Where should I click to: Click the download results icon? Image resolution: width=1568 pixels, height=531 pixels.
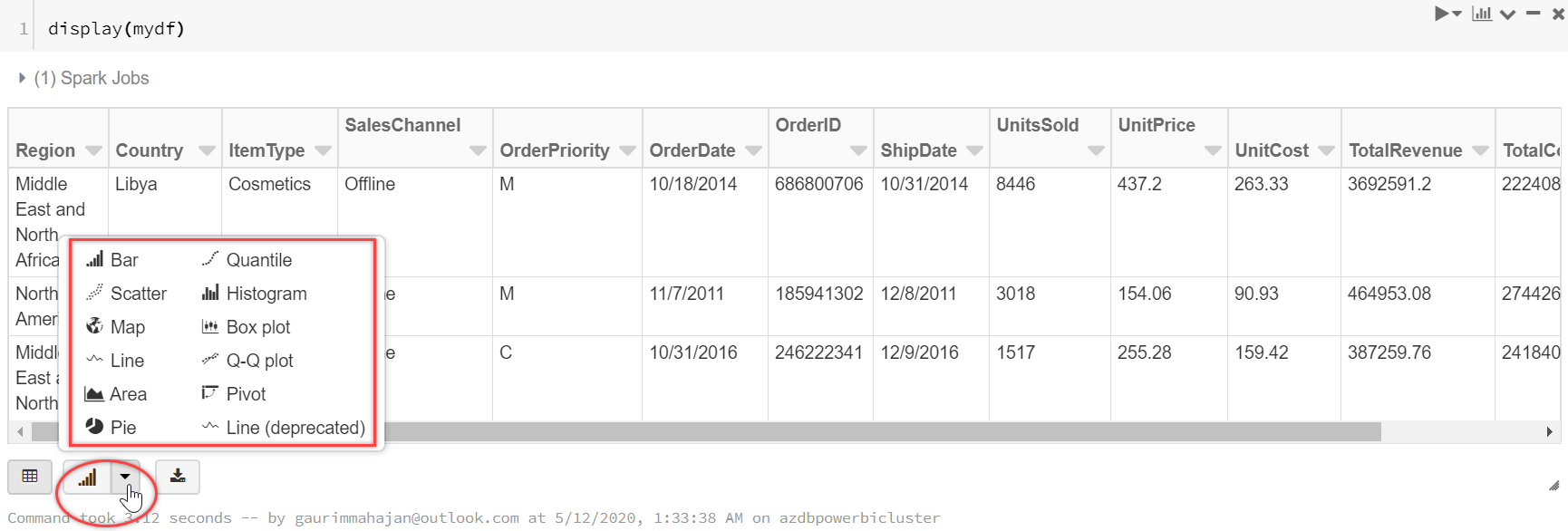coord(178,477)
